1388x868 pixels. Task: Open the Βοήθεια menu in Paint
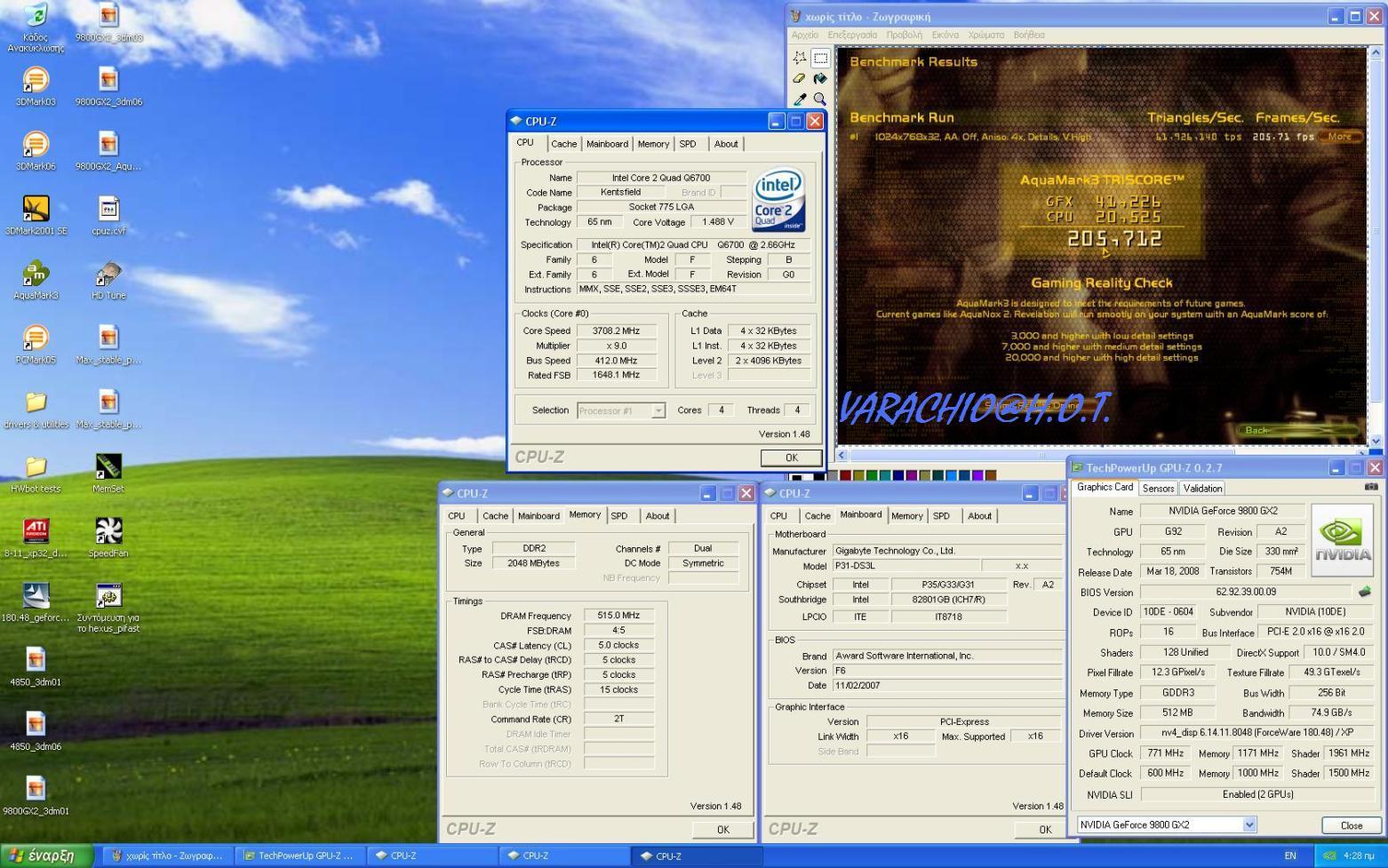(1028, 35)
